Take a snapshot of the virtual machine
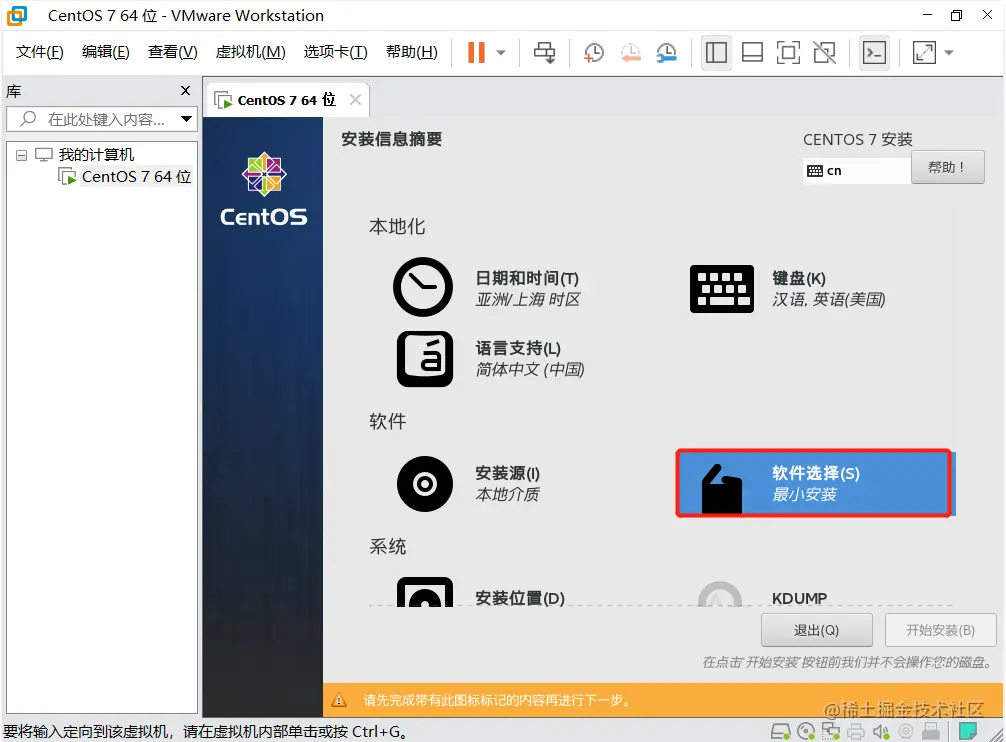1006x742 pixels. (592, 52)
